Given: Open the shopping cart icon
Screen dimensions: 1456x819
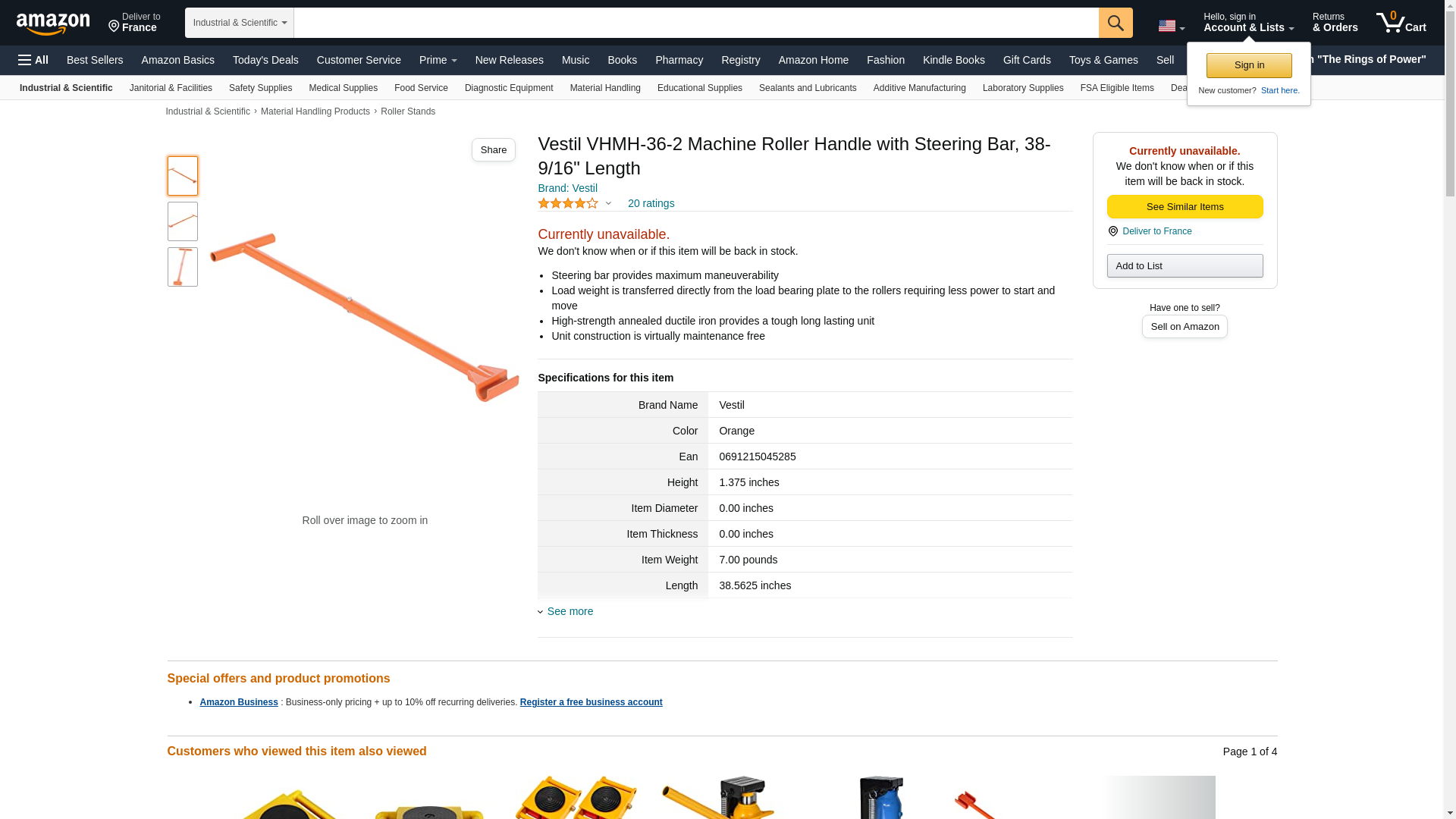Looking at the screenshot, I should coord(1401,23).
